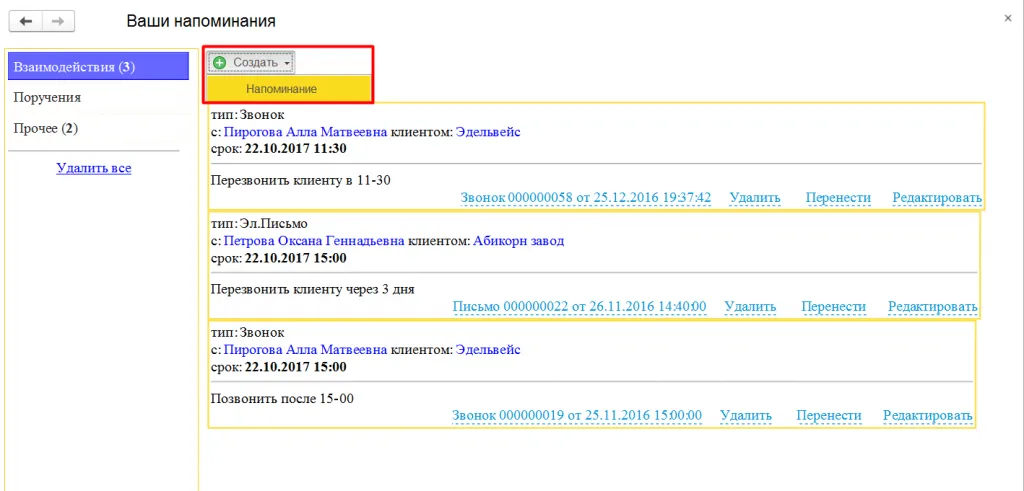
Task: Click the Ваши напоминания title
Action: pyautogui.click(x=201, y=22)
